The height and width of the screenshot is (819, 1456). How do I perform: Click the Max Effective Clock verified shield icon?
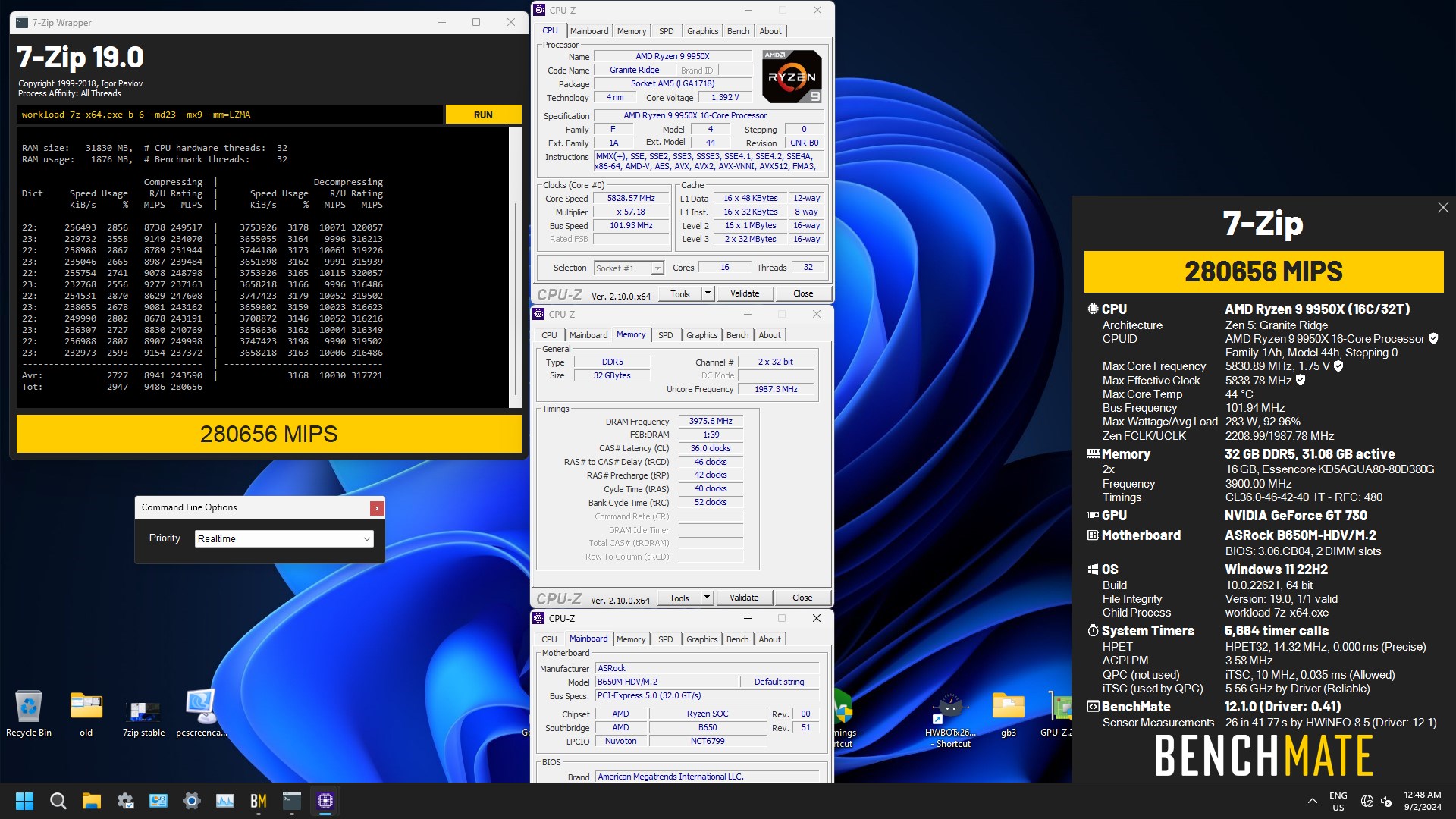pos(1301,380)
